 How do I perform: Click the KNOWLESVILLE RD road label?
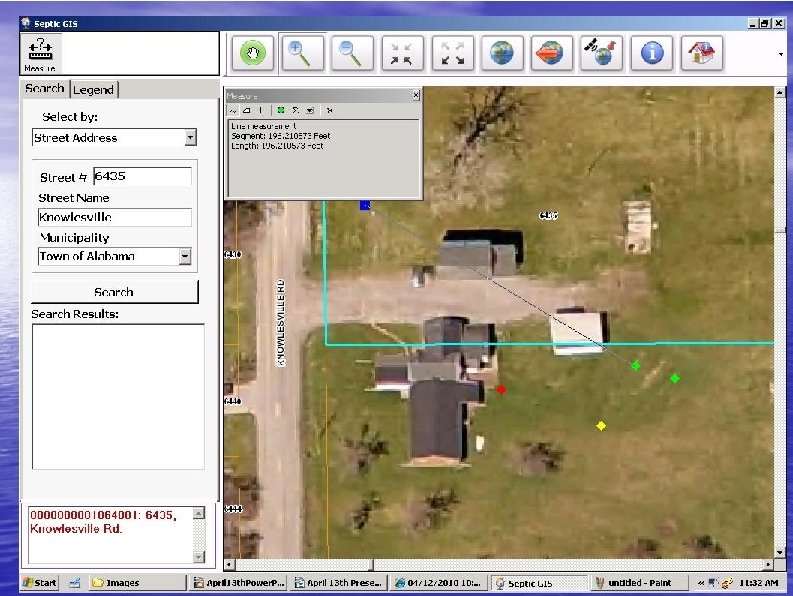coord(281,323)
